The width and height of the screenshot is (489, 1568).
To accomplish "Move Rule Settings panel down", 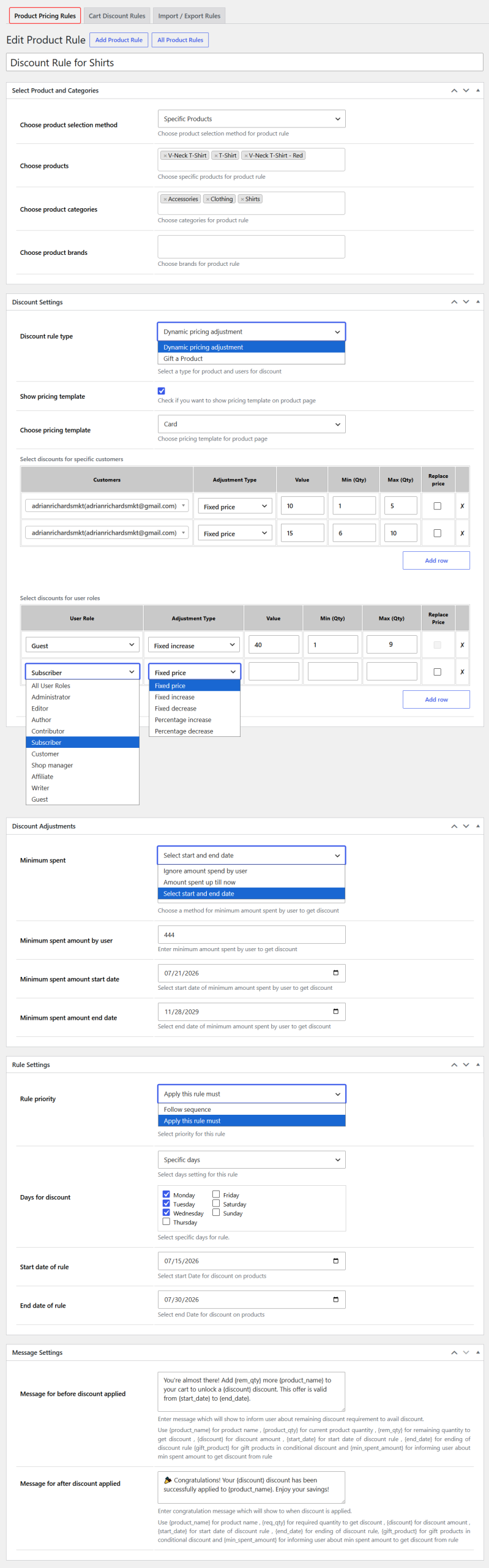I will (x=466, y=1065).
